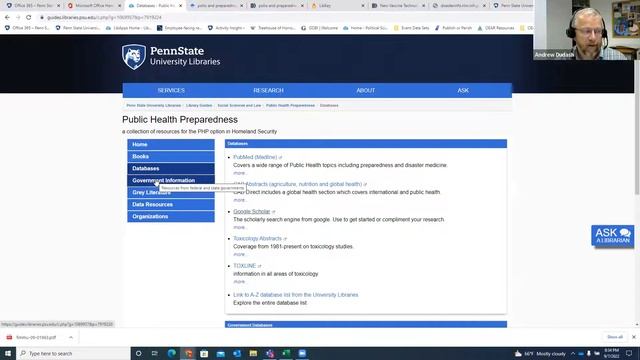Open File Explorer from the taskbar
Image resolution: width=640 pixels, height=360 pixels.
click(x=253, y=353)
